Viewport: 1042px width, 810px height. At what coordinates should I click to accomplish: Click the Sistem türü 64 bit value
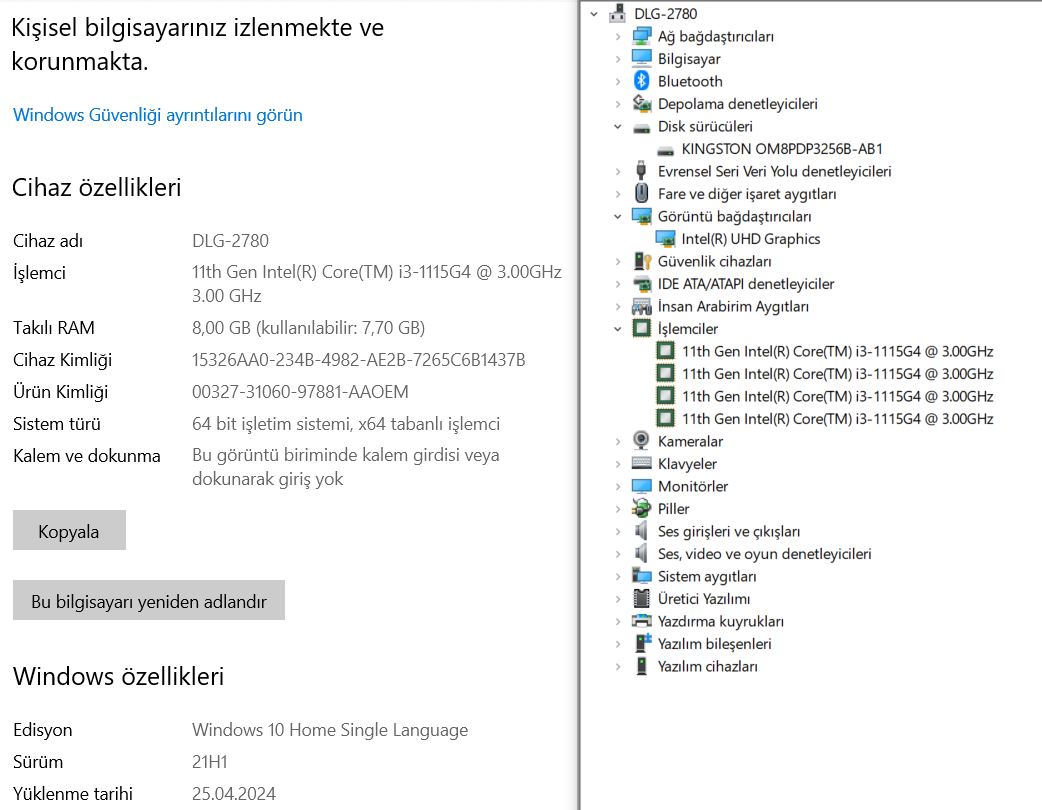[x=346, y=423]
